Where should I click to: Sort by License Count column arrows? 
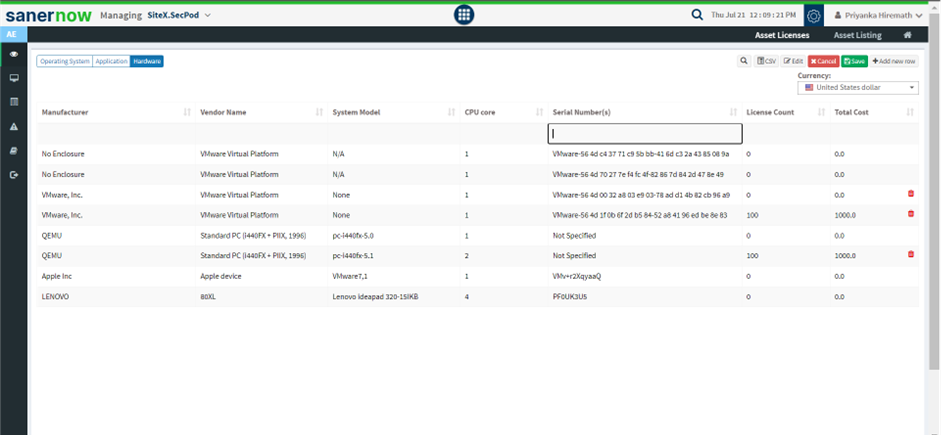pyautogui.click(x=822, y=112)
